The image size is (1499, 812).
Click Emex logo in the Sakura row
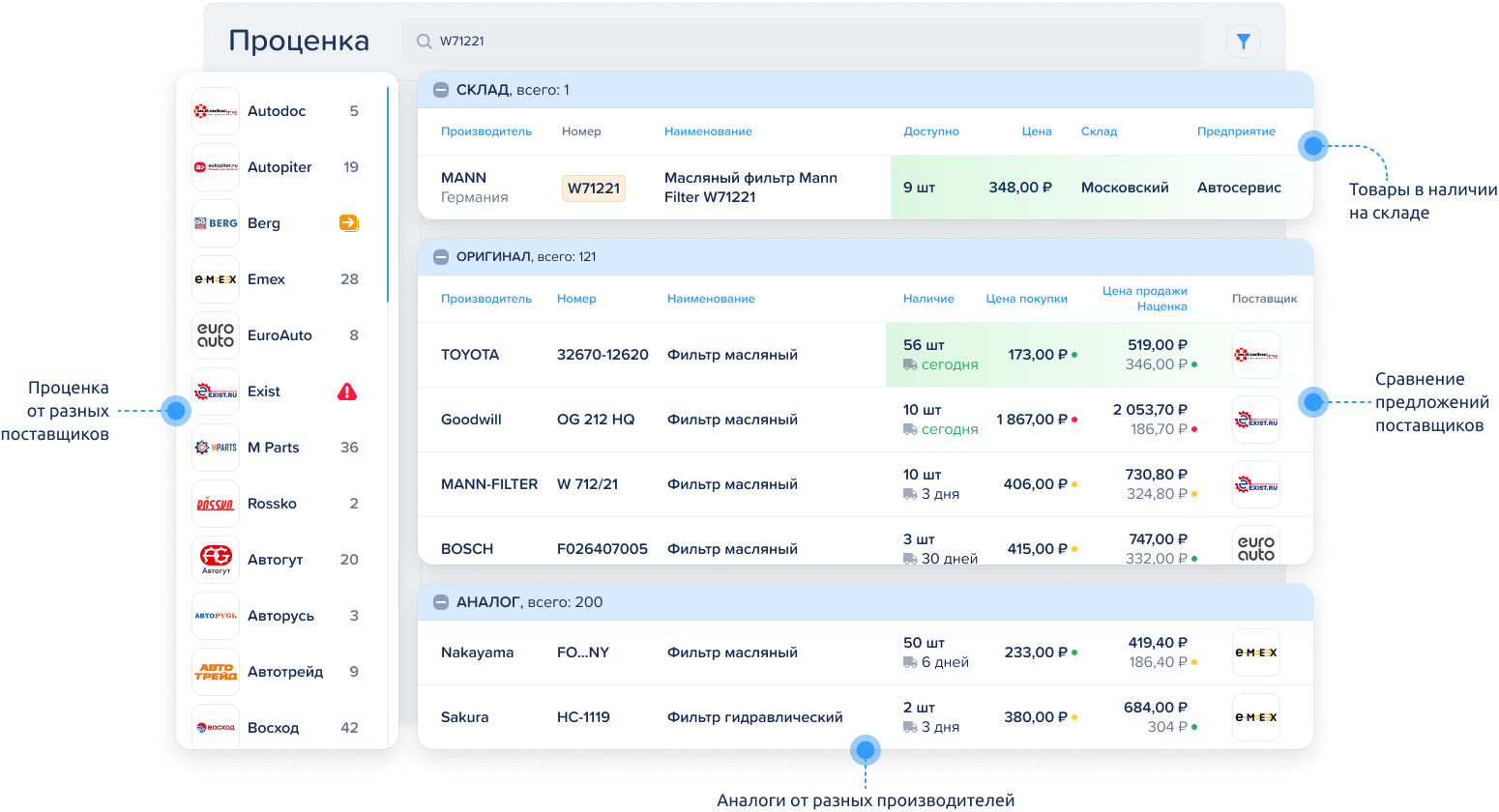pos(1256,717)
